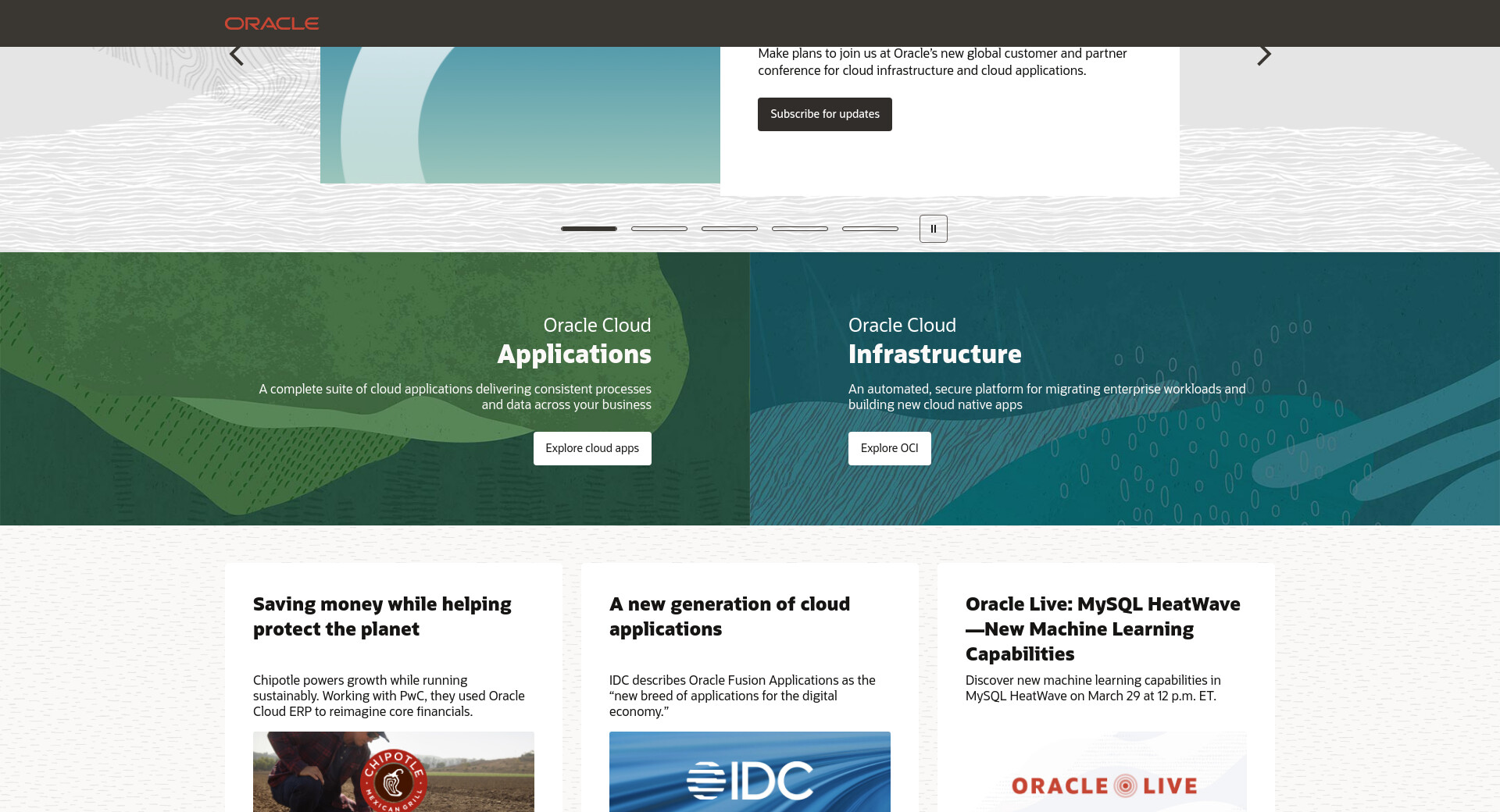Jump to the third carousel slide indicator

[x=730, y=229]
